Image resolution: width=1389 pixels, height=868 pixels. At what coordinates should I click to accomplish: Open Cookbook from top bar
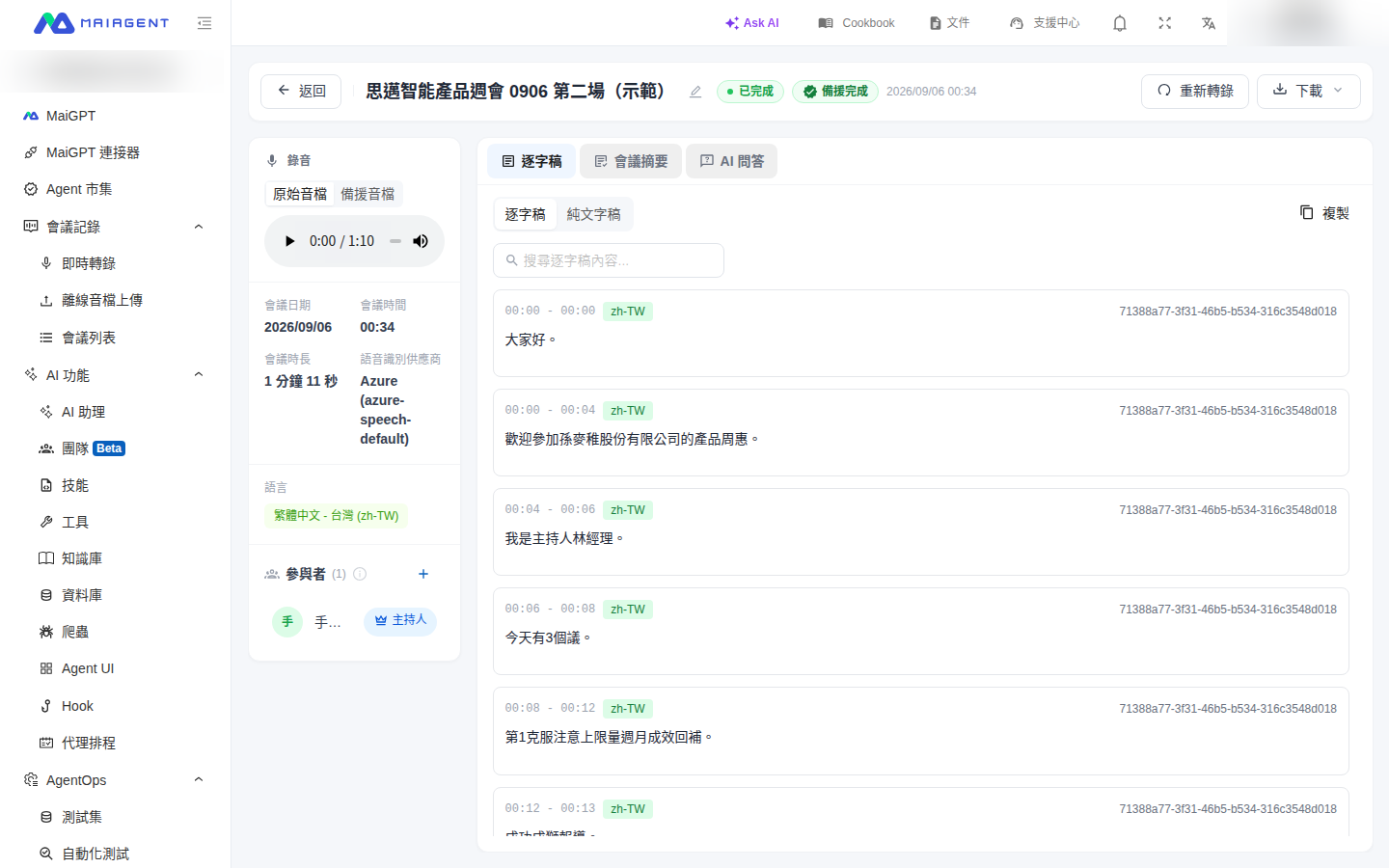(857, 23)
